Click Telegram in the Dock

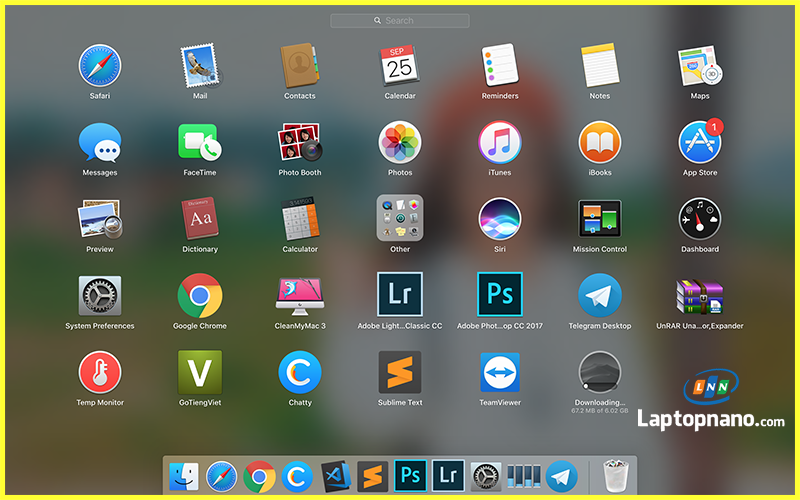(x=561, y=477)
